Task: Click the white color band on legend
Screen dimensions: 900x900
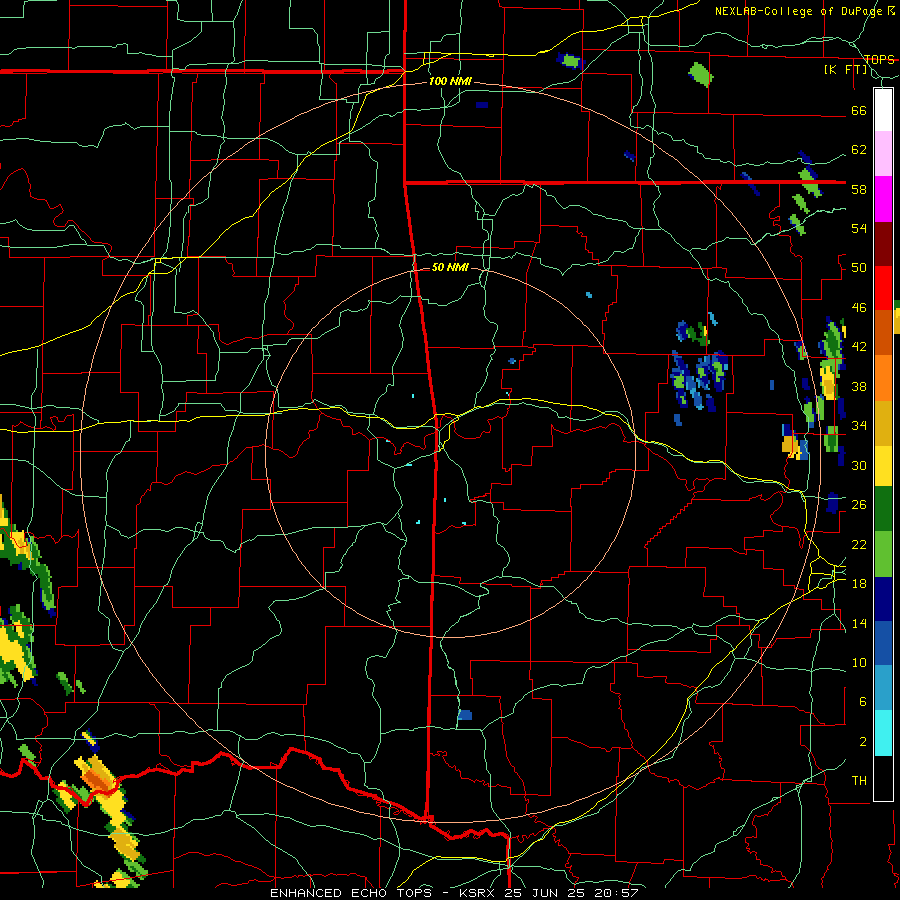Action: pos(883,110)
